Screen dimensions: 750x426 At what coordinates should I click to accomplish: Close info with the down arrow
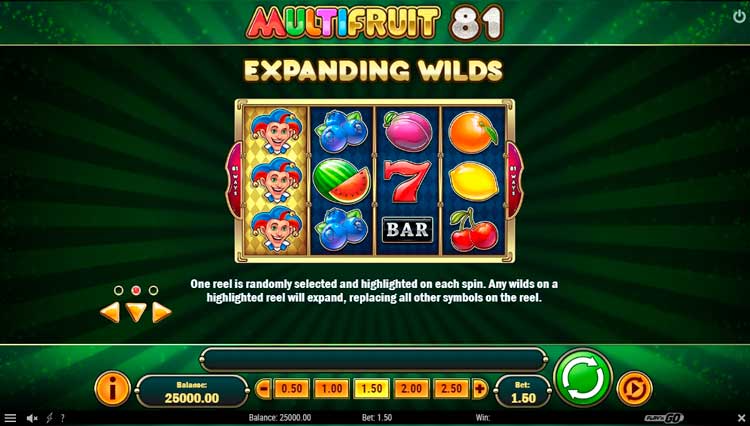(x=136, y=313)
